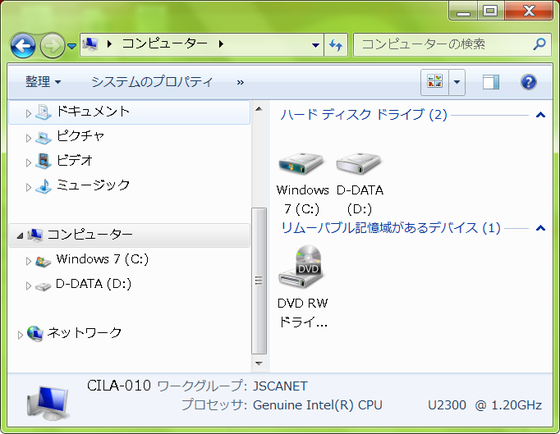560x434 pixels.
Task: Click the ドキュメント library icon
Action: coord(43,112)
